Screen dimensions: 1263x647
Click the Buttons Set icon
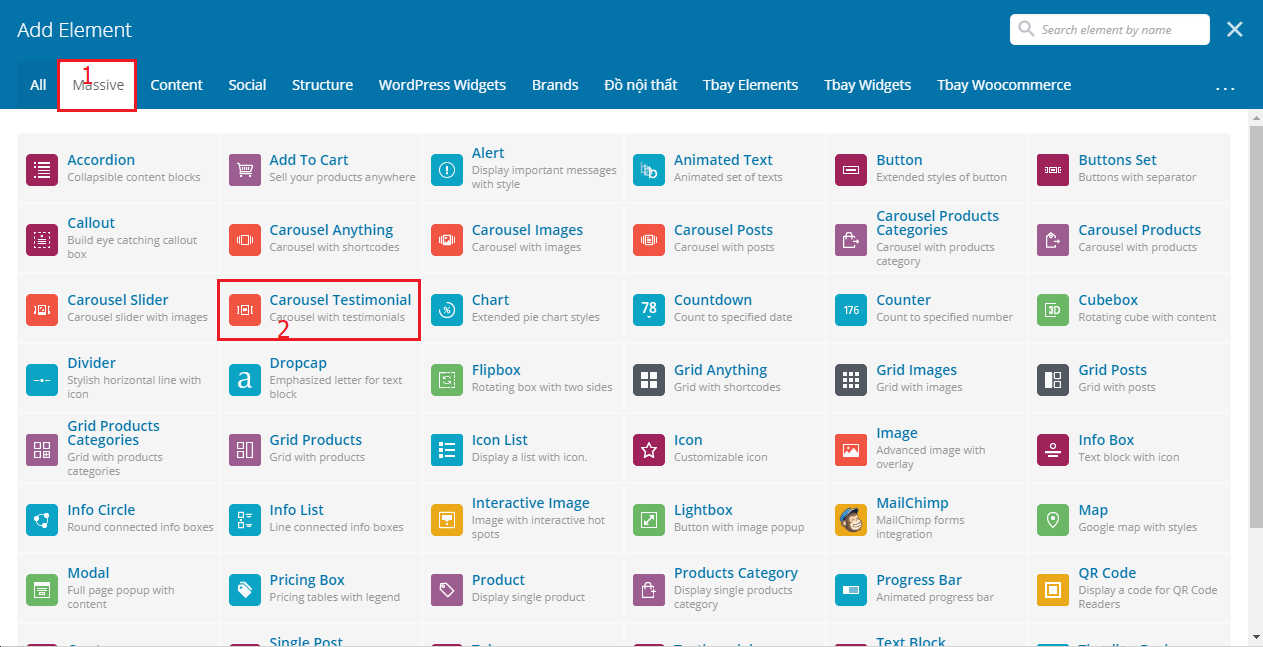click(1053, 170)
